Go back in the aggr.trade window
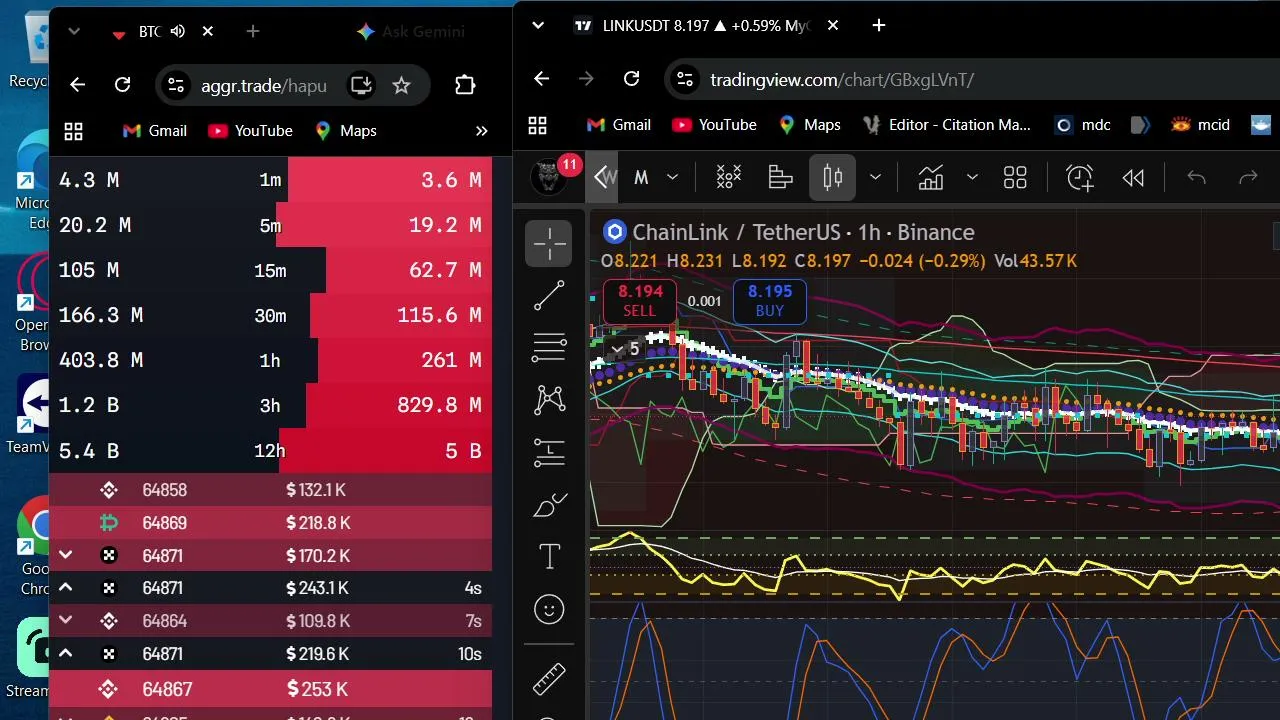Screen dimensions: 1280x720 [x=78, y=86]
